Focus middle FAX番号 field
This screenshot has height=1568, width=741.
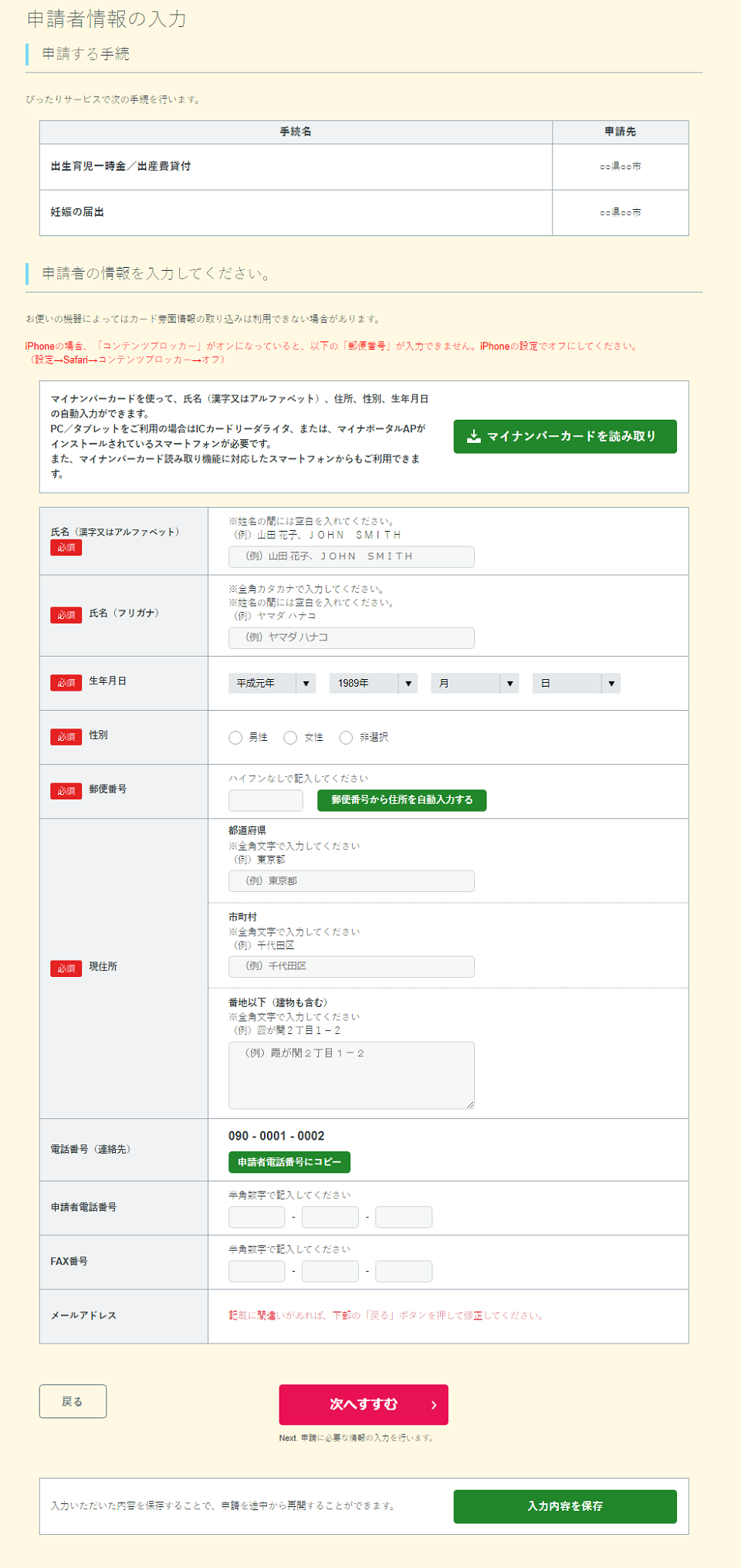[330, 1271]
